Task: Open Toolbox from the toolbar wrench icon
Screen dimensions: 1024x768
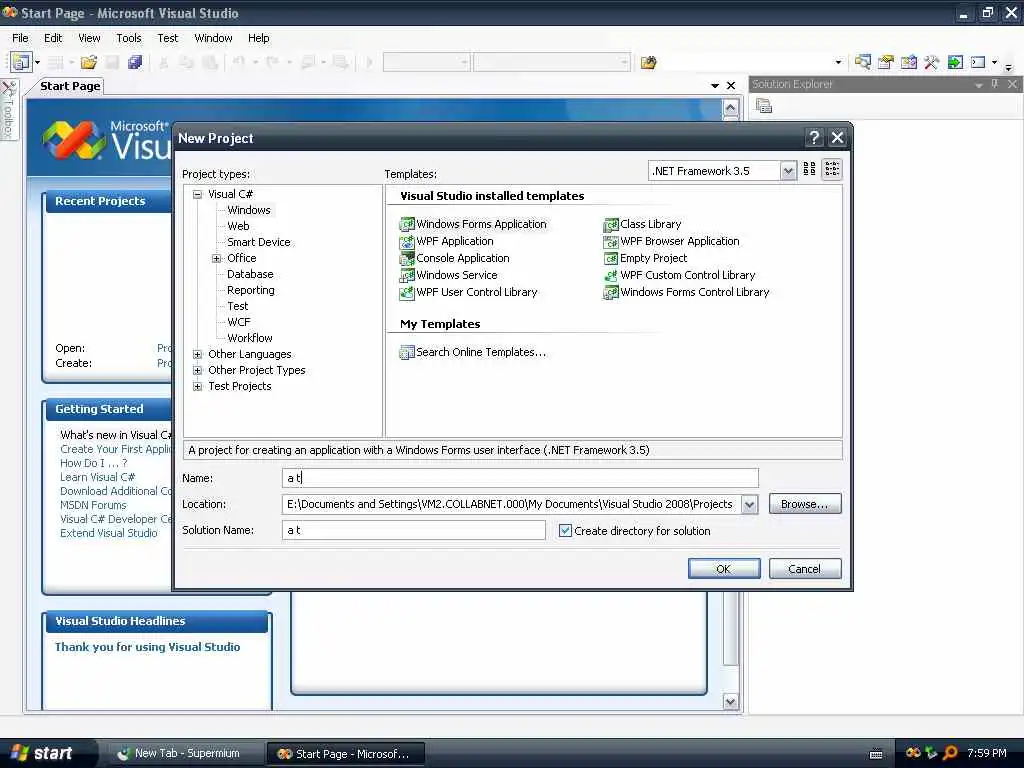Action: [931, 63]
